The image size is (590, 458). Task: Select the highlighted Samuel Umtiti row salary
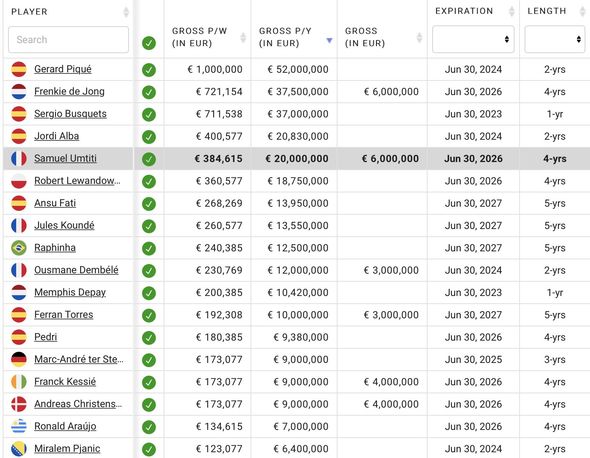click(x=297, y=159)
